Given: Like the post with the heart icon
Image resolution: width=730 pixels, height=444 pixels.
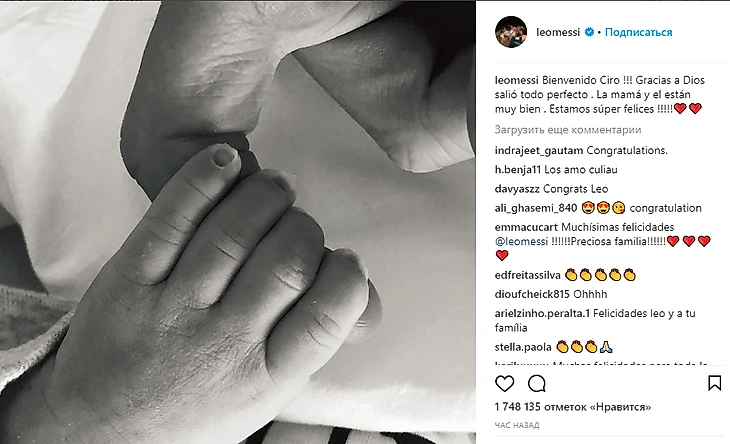Looking at the screenshot, I should pyautogui.click(x=505, y=383).
